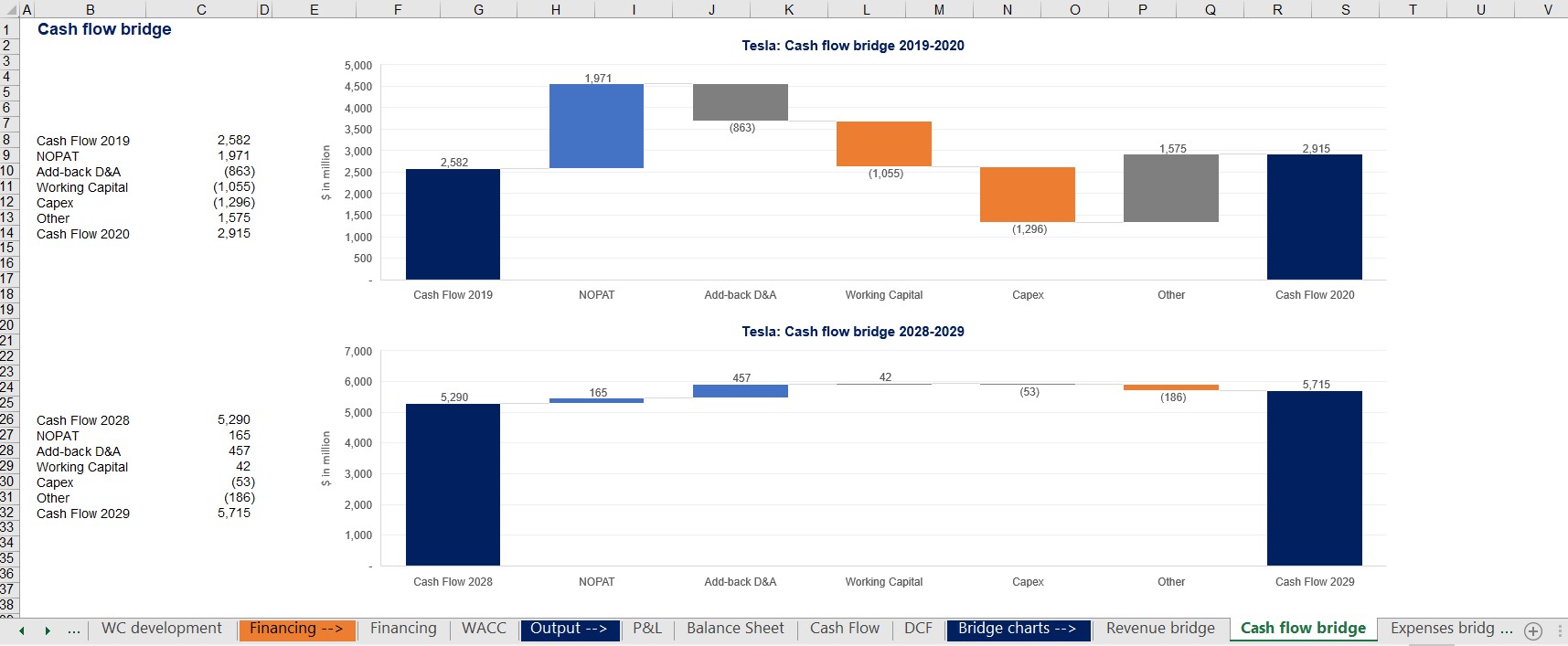Select the 'Cash Flow 2029' label cell

(83, 514)
